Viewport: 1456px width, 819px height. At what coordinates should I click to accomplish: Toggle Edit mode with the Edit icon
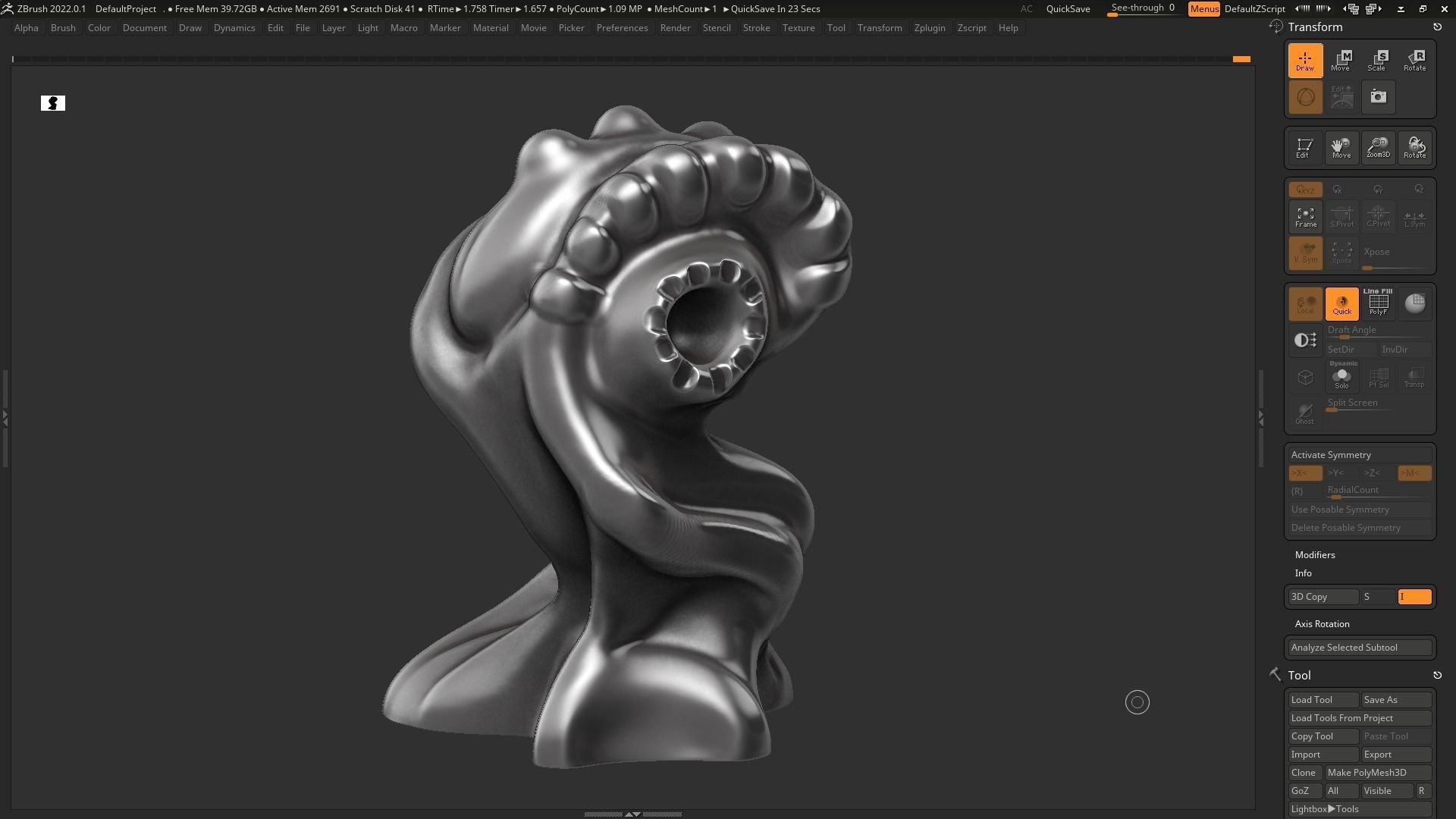point(1305,147)
